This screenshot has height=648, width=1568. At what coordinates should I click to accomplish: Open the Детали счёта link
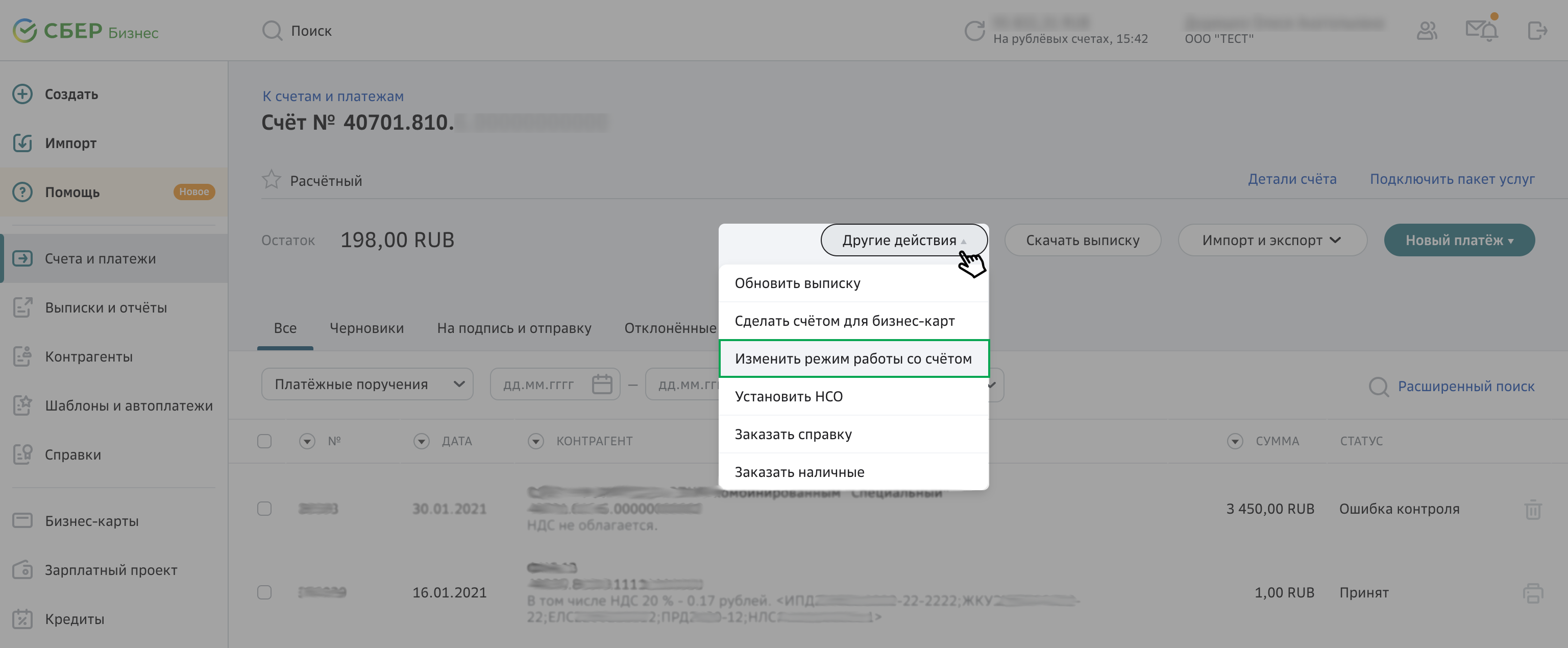point(1292,179)
